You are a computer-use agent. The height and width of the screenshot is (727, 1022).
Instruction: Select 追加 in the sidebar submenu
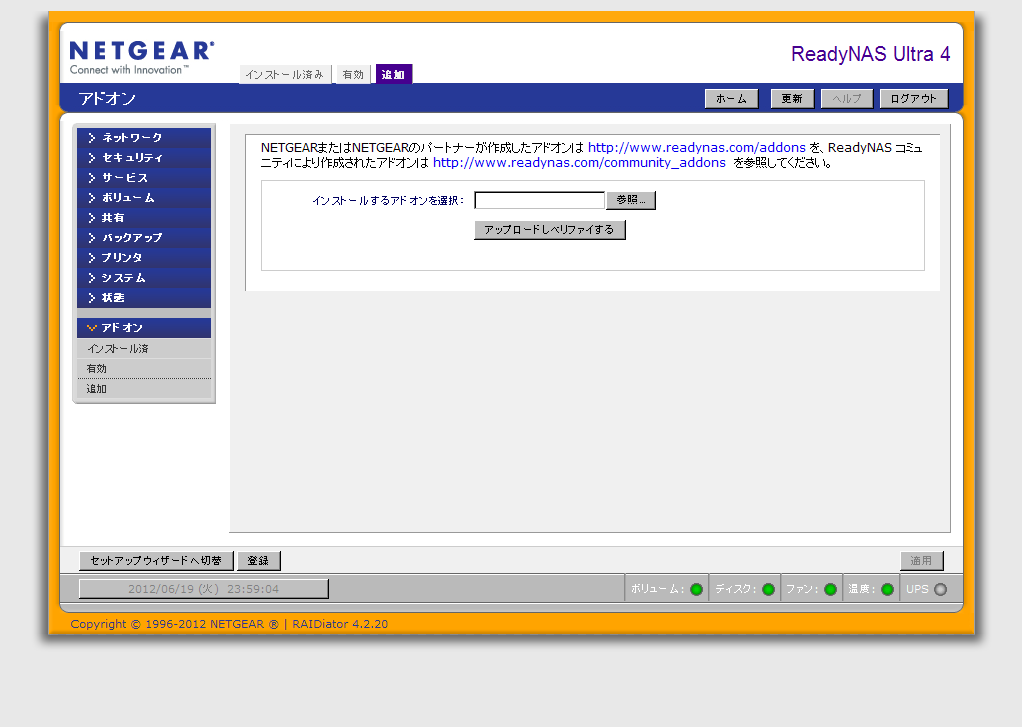click(x=97, y=389)
